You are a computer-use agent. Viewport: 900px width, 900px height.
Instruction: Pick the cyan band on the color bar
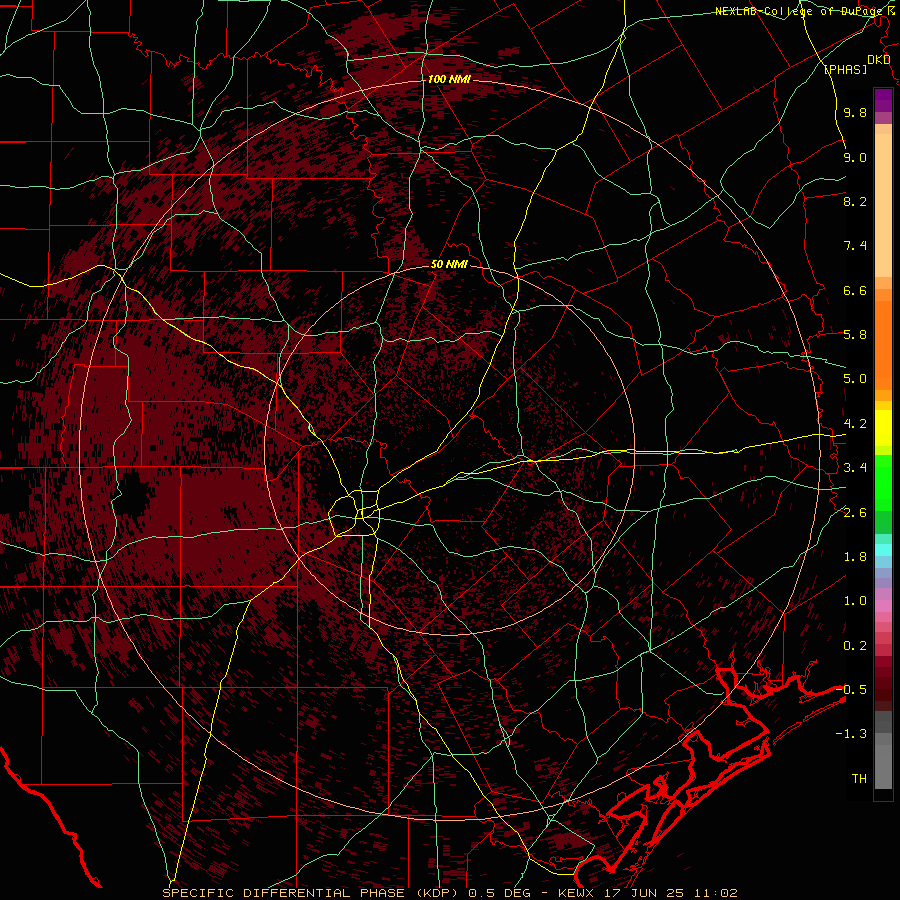pos(883,550)
